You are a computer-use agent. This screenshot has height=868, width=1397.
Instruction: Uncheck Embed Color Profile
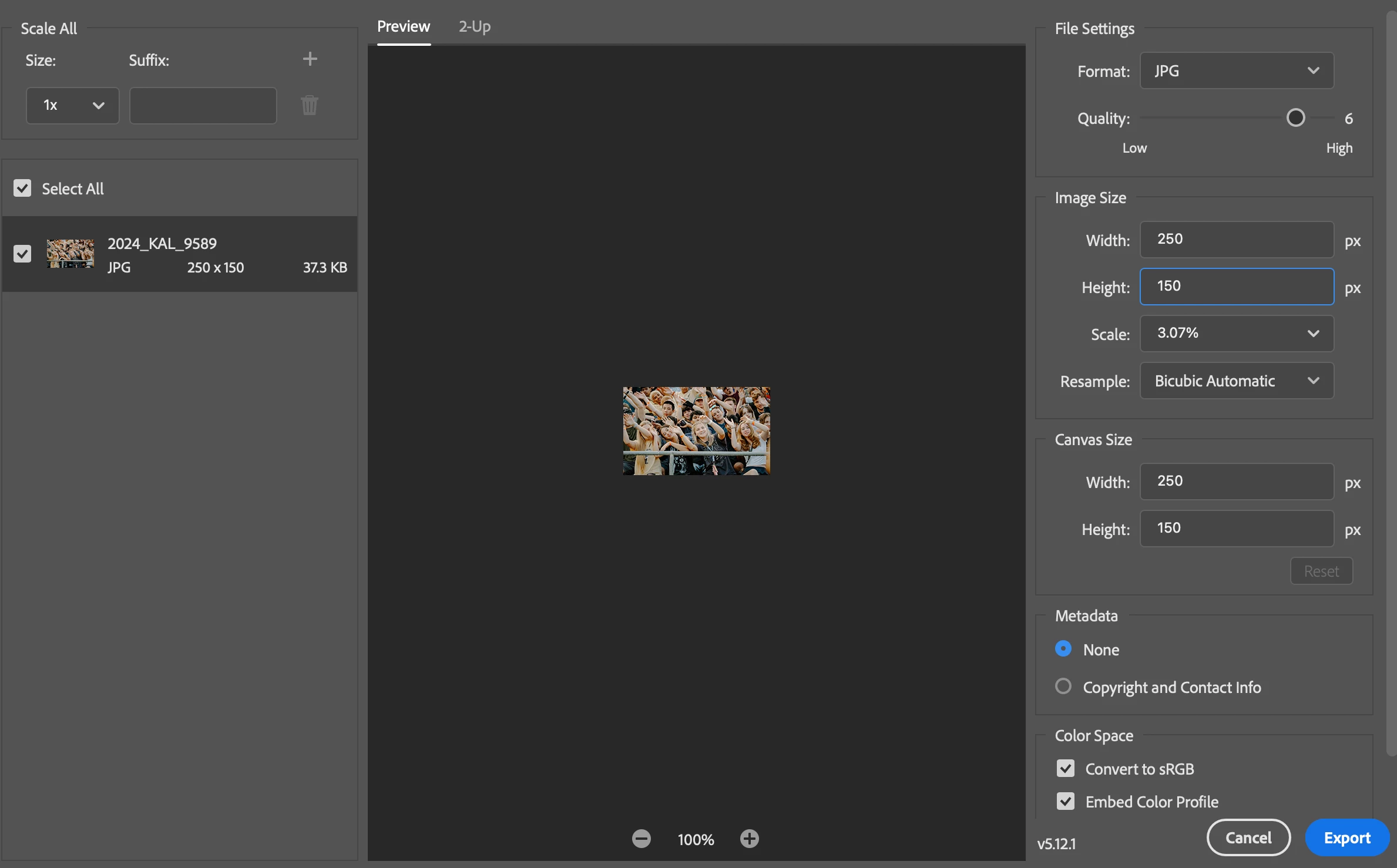tap(1065, 802)
